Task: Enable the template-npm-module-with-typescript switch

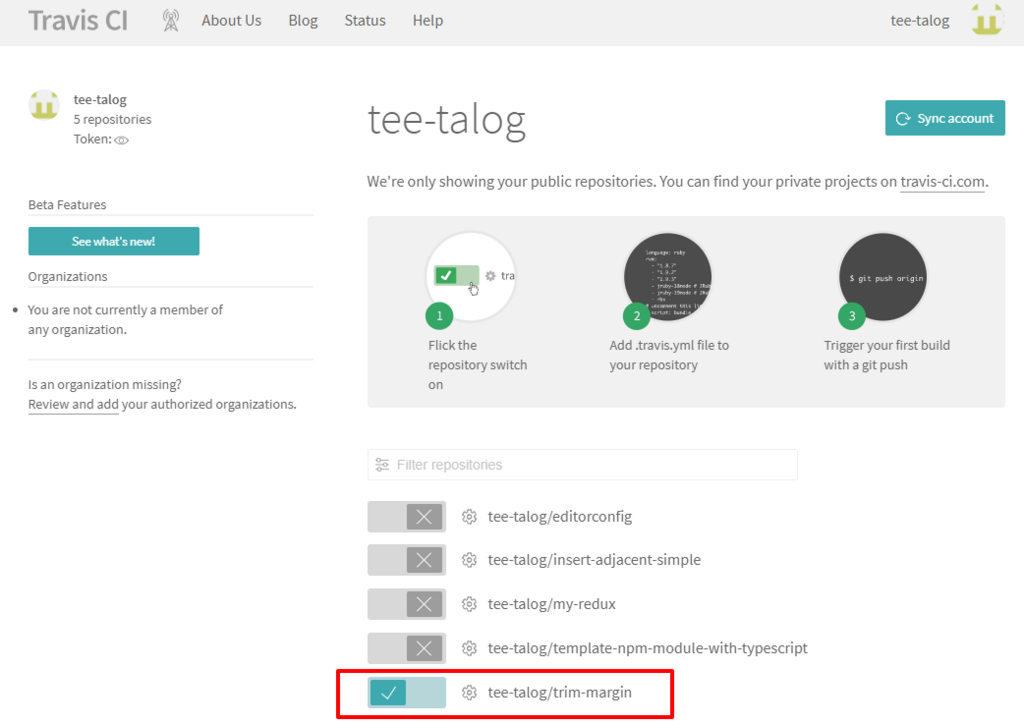Action: coord(406,648)
